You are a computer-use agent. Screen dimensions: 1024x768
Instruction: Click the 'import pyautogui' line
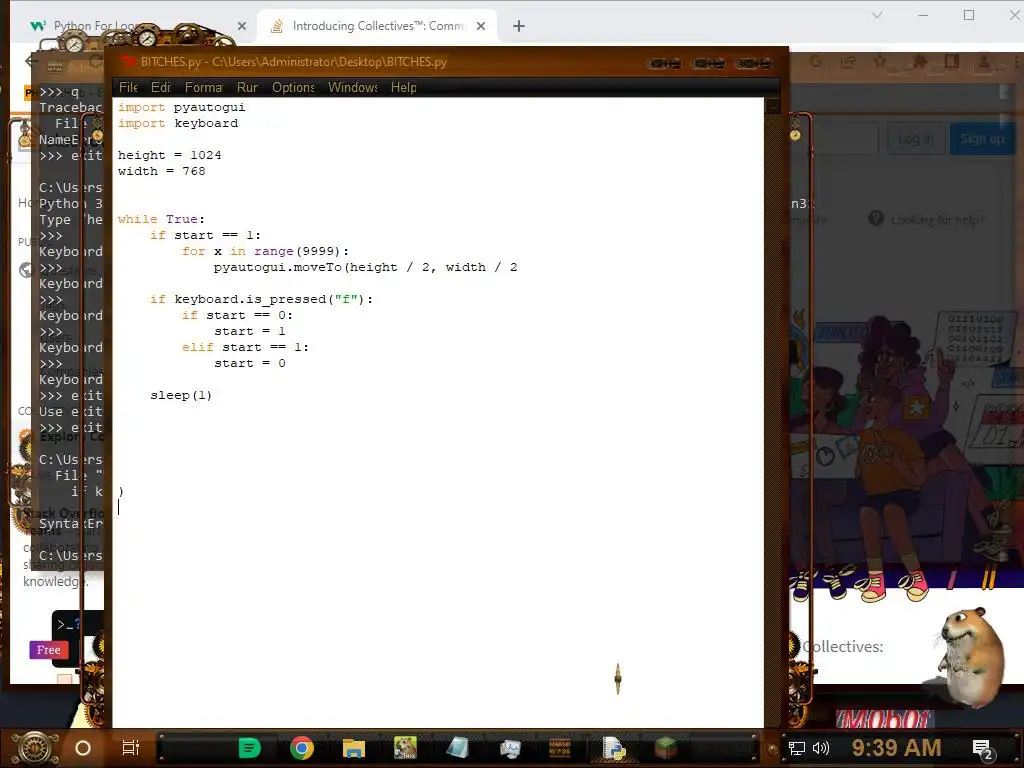pyautogui.click(x=182, y=107)
